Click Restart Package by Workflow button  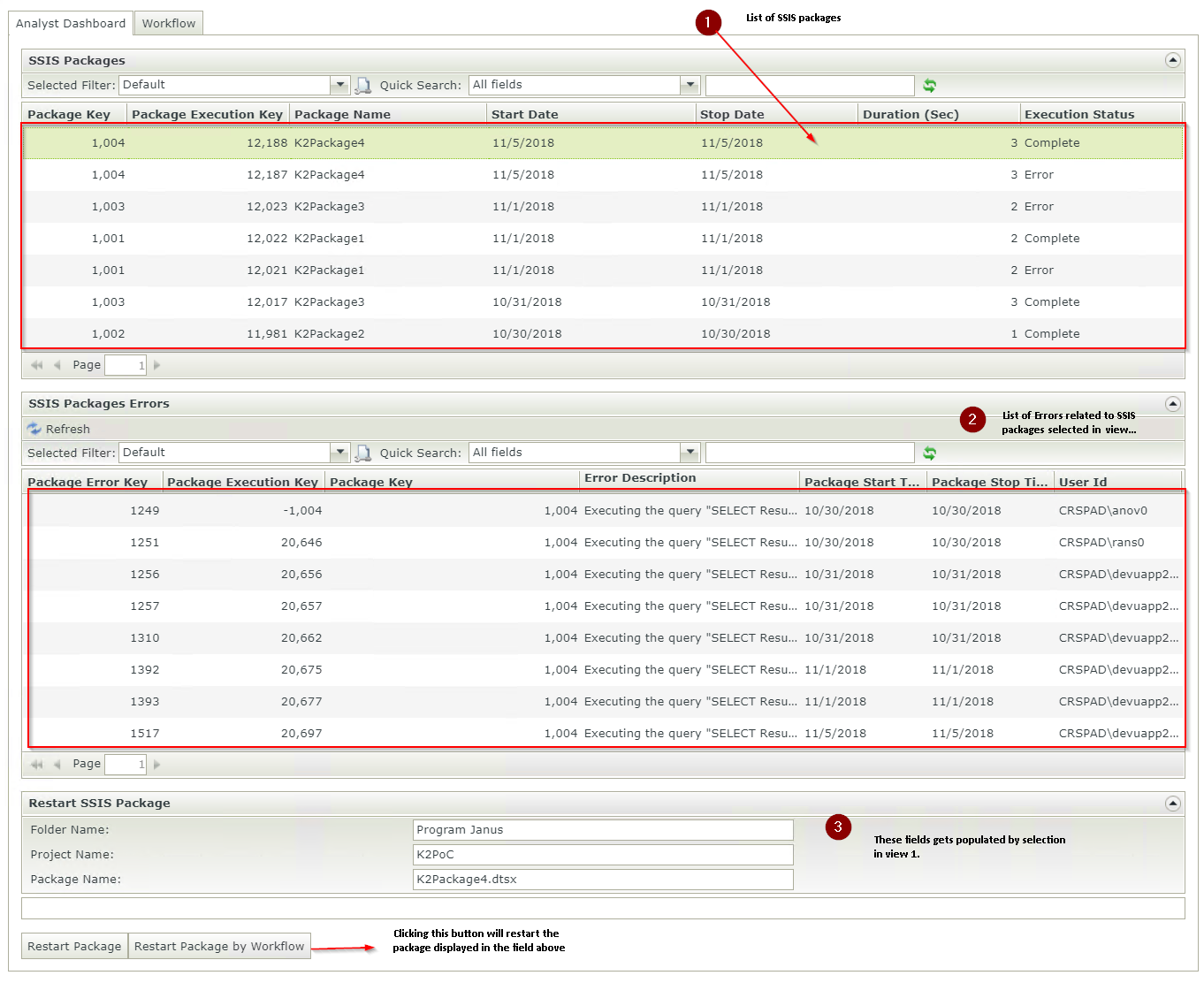219,946
